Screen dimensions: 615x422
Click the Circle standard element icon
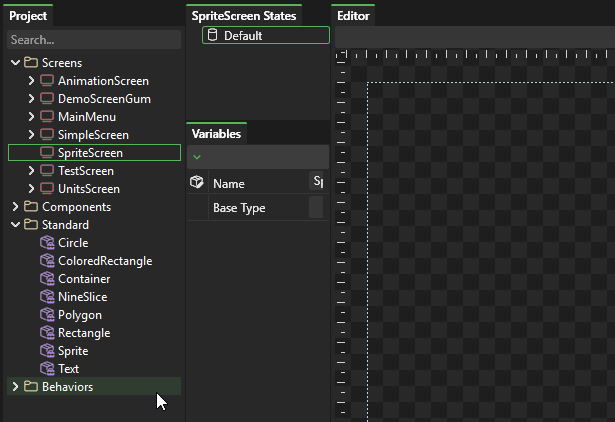47,243
